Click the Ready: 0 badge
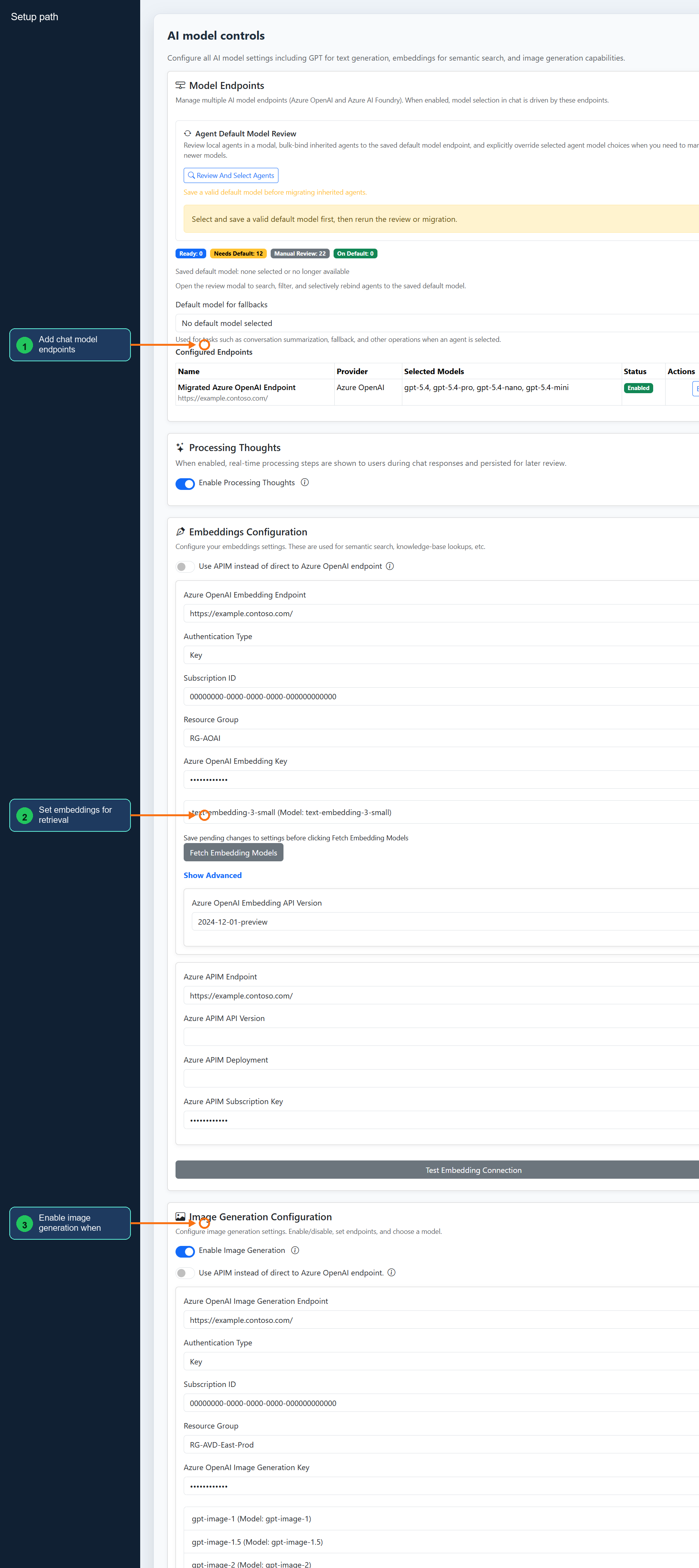The height and width of the screenshot is (1568, 699). click(191, 254)
